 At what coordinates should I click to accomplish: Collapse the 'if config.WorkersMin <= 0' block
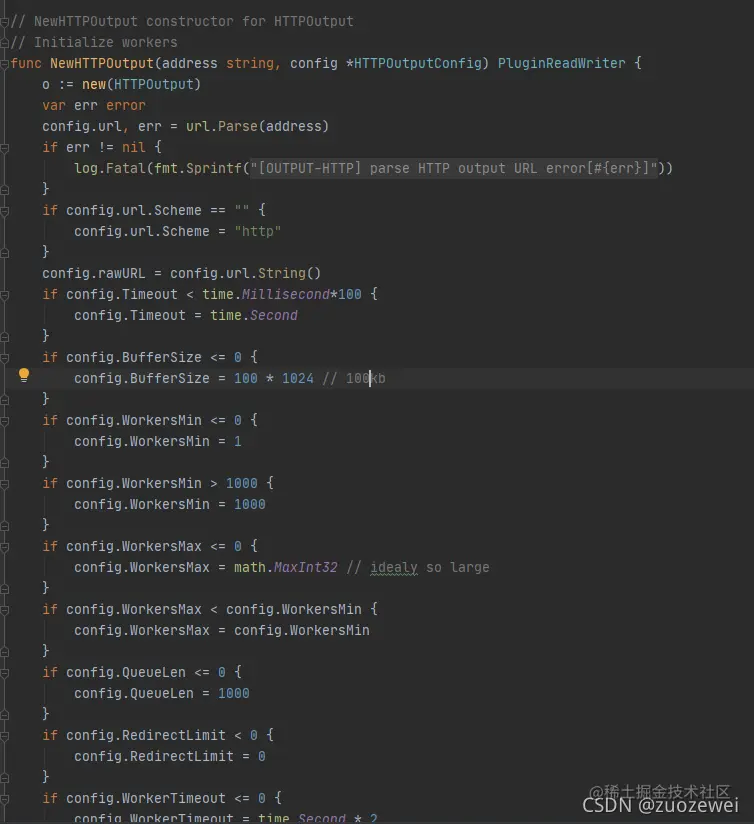point(5,421)
